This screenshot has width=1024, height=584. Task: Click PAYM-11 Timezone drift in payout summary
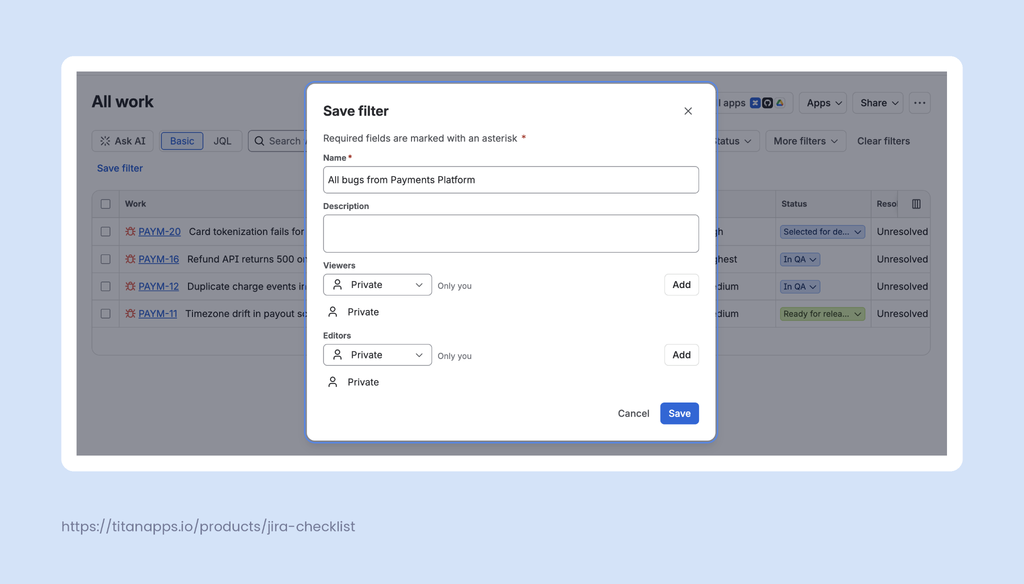[x=246, y=314]
